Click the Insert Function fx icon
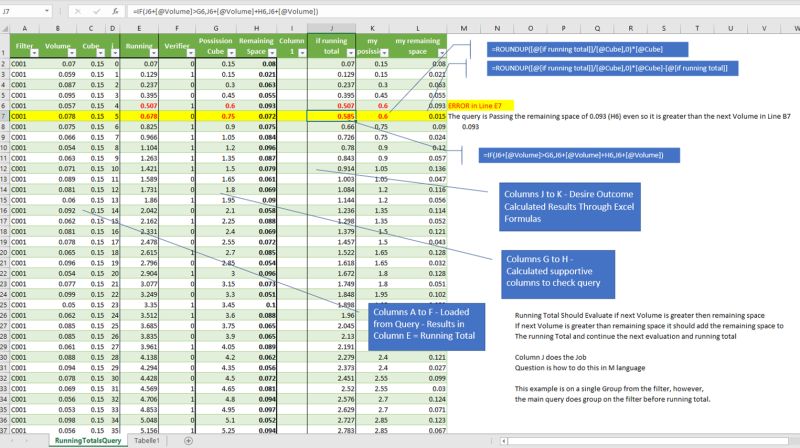Viewport: 800px width, 448px height. pos(116,11)
